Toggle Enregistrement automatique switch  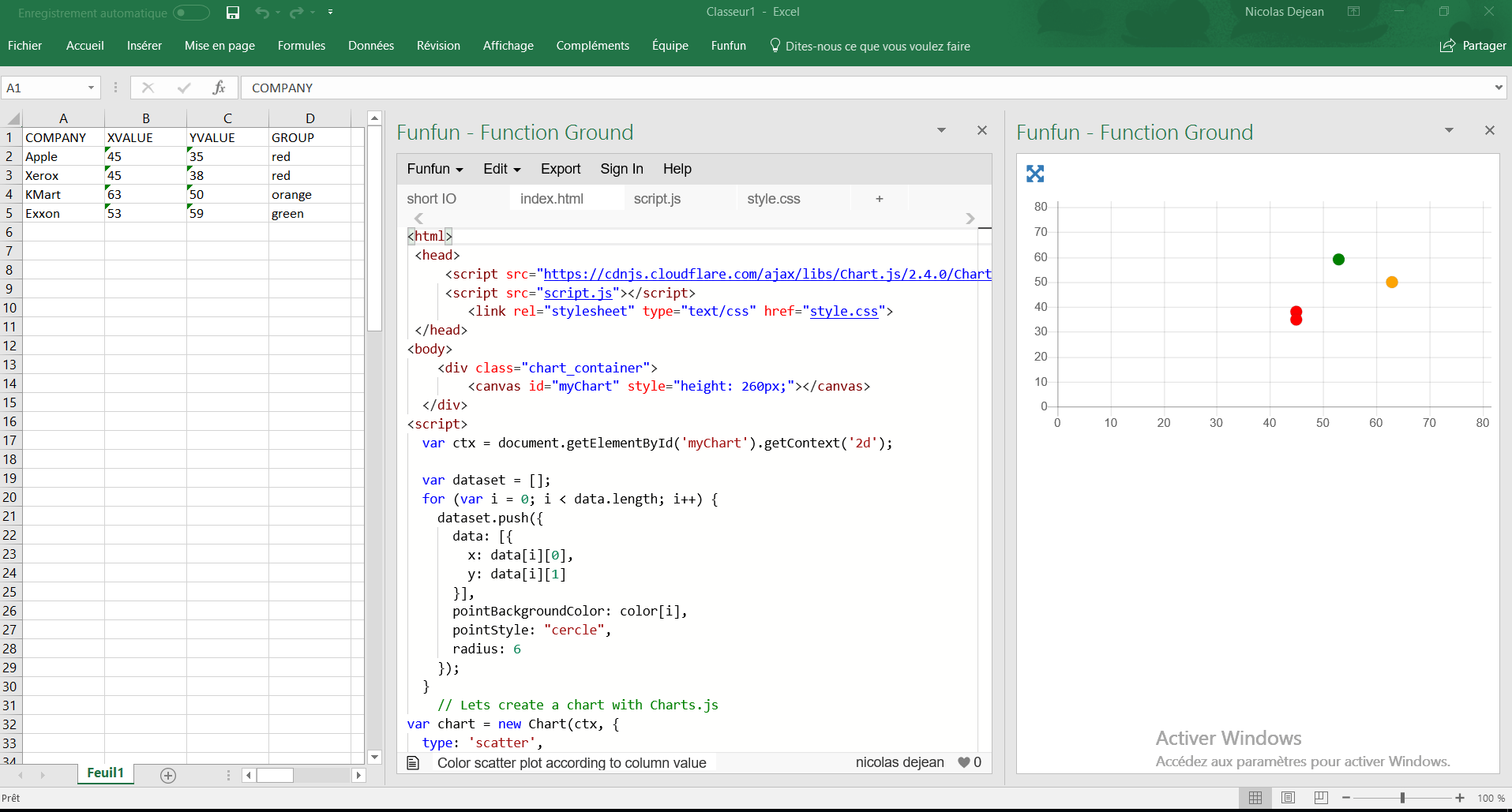191,13
